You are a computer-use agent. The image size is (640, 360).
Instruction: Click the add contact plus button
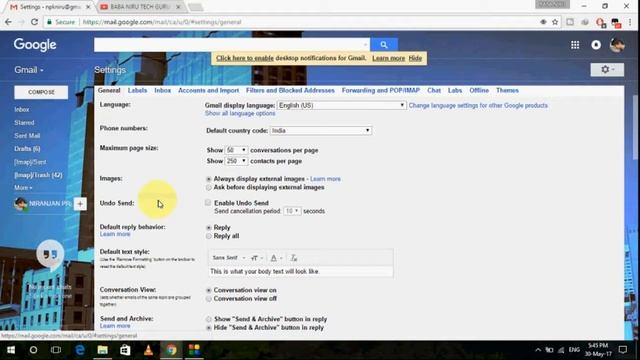click(x=80, y=204)
